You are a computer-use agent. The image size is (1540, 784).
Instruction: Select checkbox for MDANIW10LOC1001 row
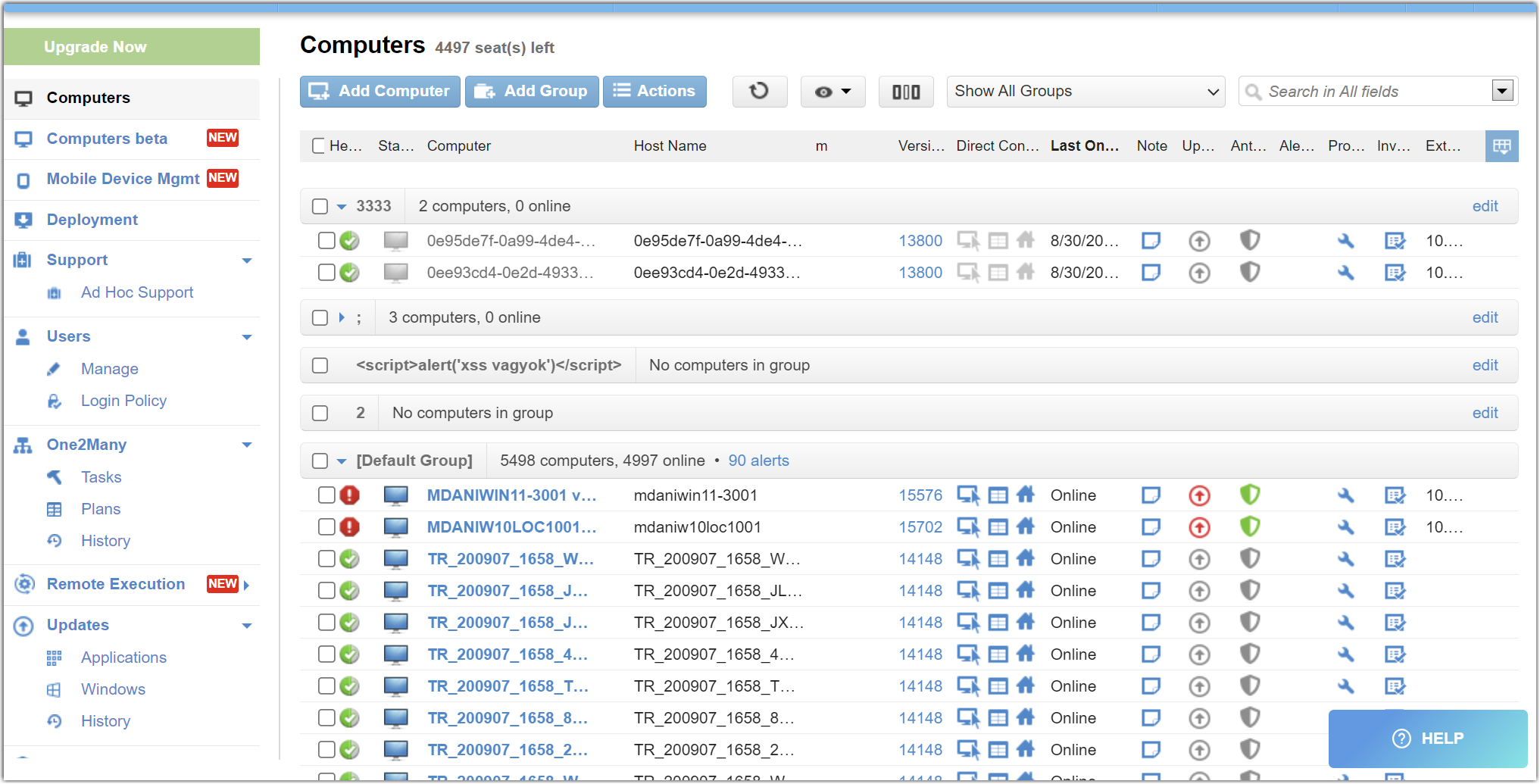pos(326,527)
